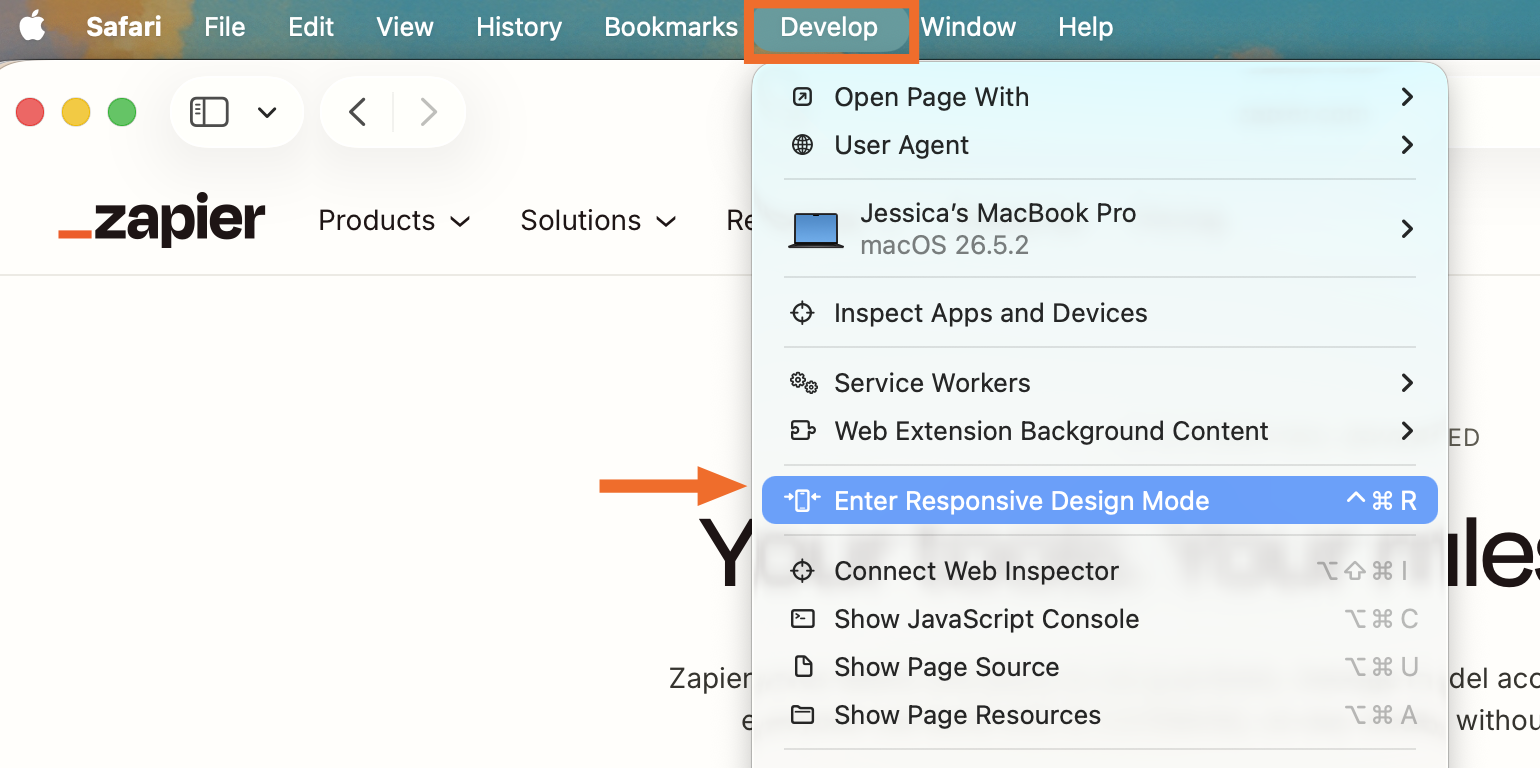
Task: Click the User Agent globe icon
Action: coord(802,145)
